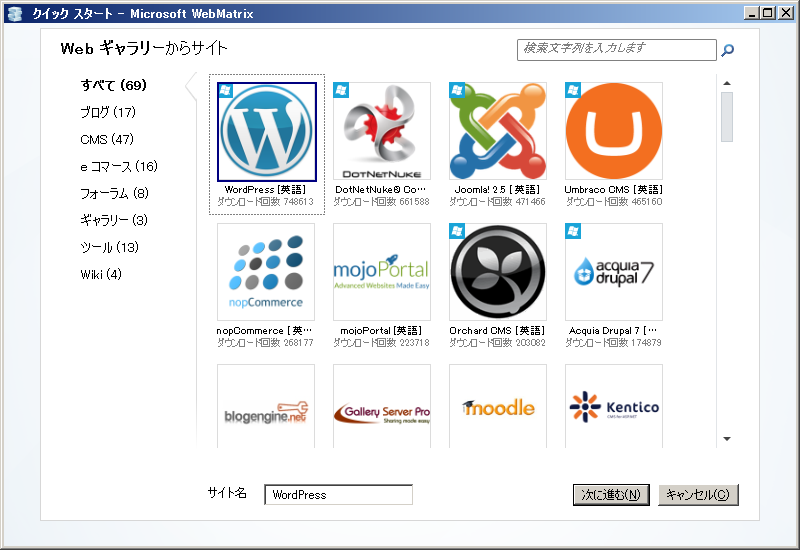Filter gallery by ブログ (17)
Image resolution: width=800 pixels, height=550 pixels.
tap(108, 112)
